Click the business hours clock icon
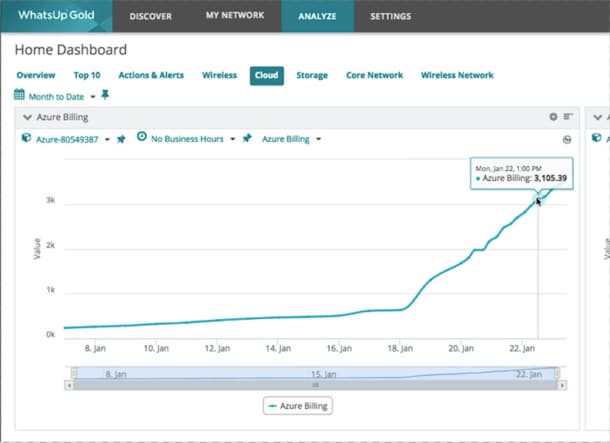Viewport: 610px width, 443px height. [x=142, y=137]
